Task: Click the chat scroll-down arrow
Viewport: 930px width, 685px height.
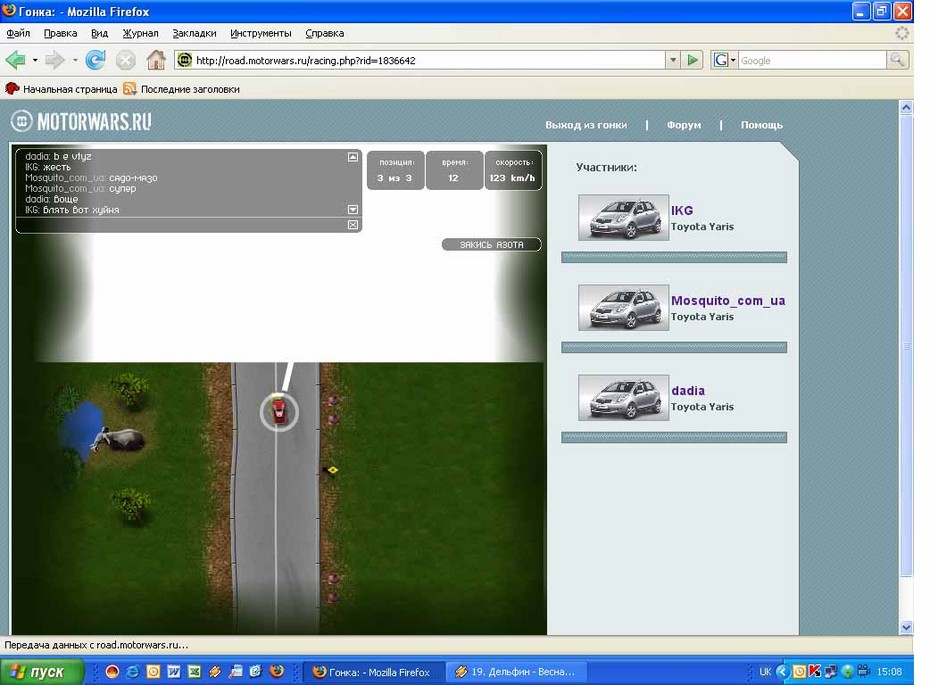Action: tap(353, 209)
